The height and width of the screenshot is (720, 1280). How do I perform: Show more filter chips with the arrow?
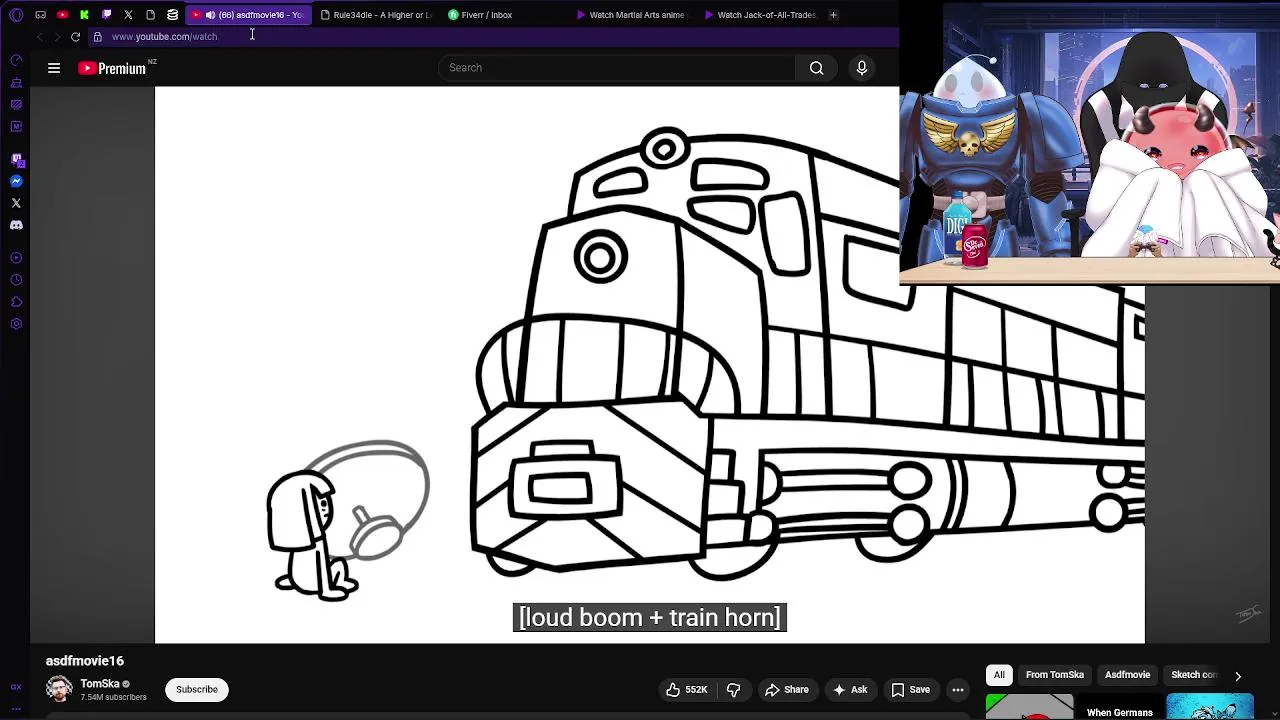click(1238, 676)
